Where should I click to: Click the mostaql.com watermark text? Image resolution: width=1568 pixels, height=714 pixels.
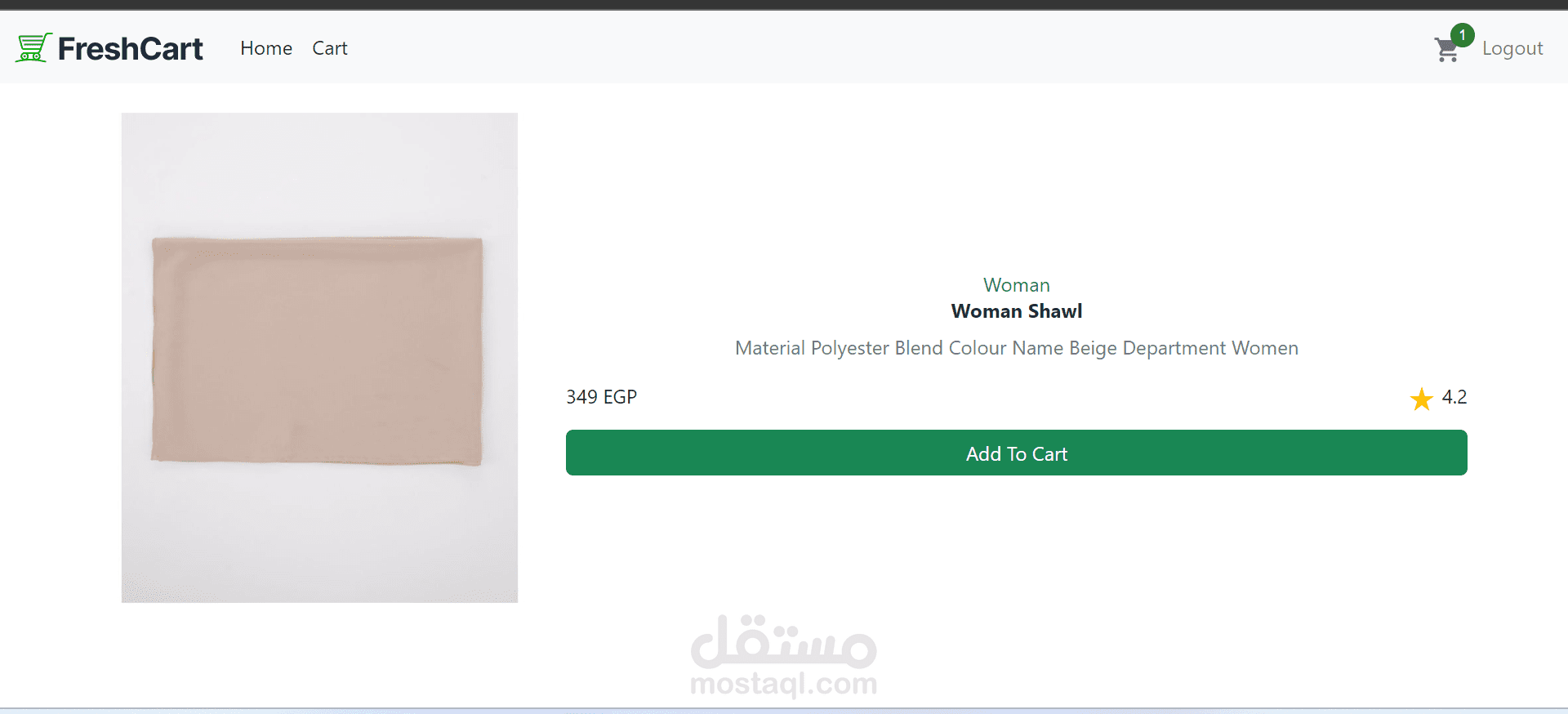coord(784,683)
